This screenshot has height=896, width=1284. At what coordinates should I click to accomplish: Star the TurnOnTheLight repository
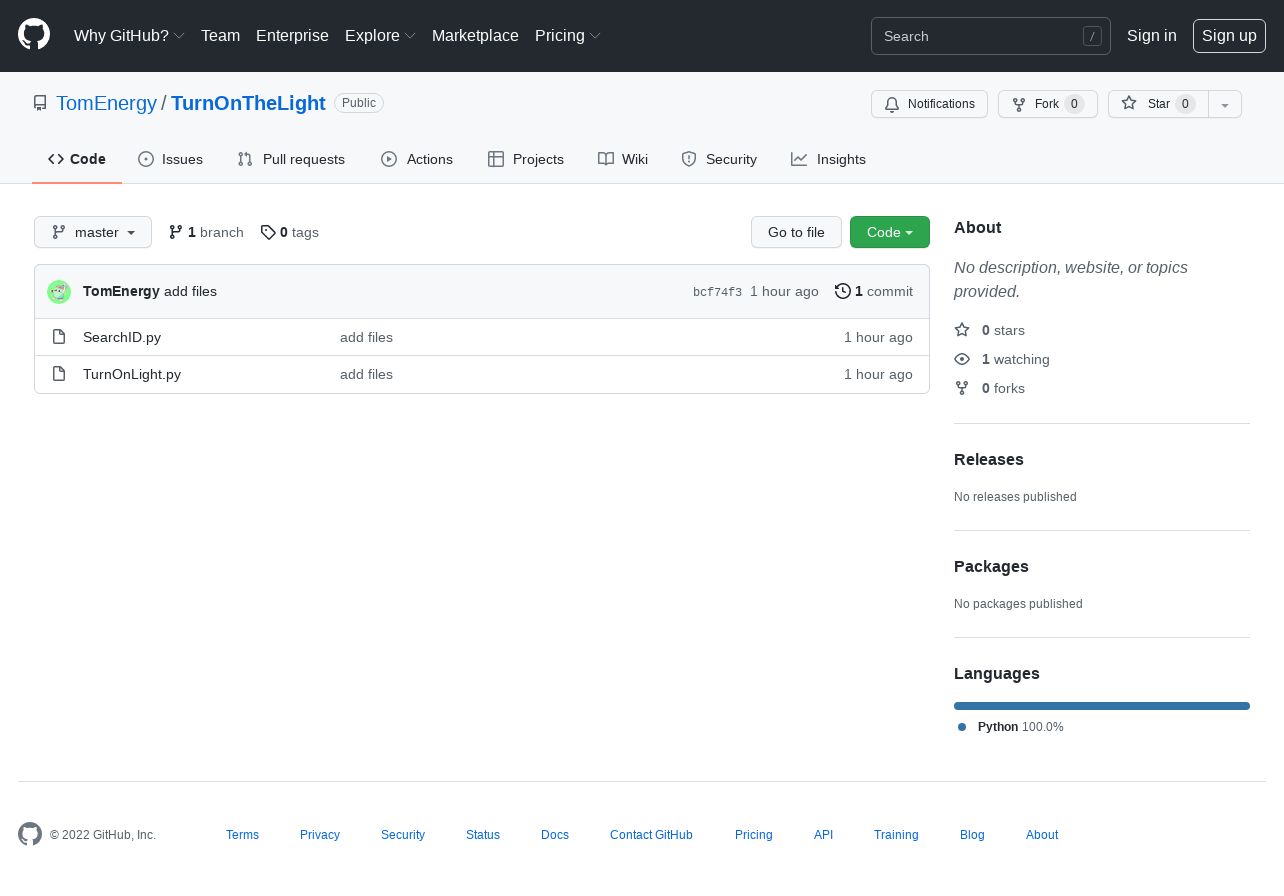tap(1158, 104)
